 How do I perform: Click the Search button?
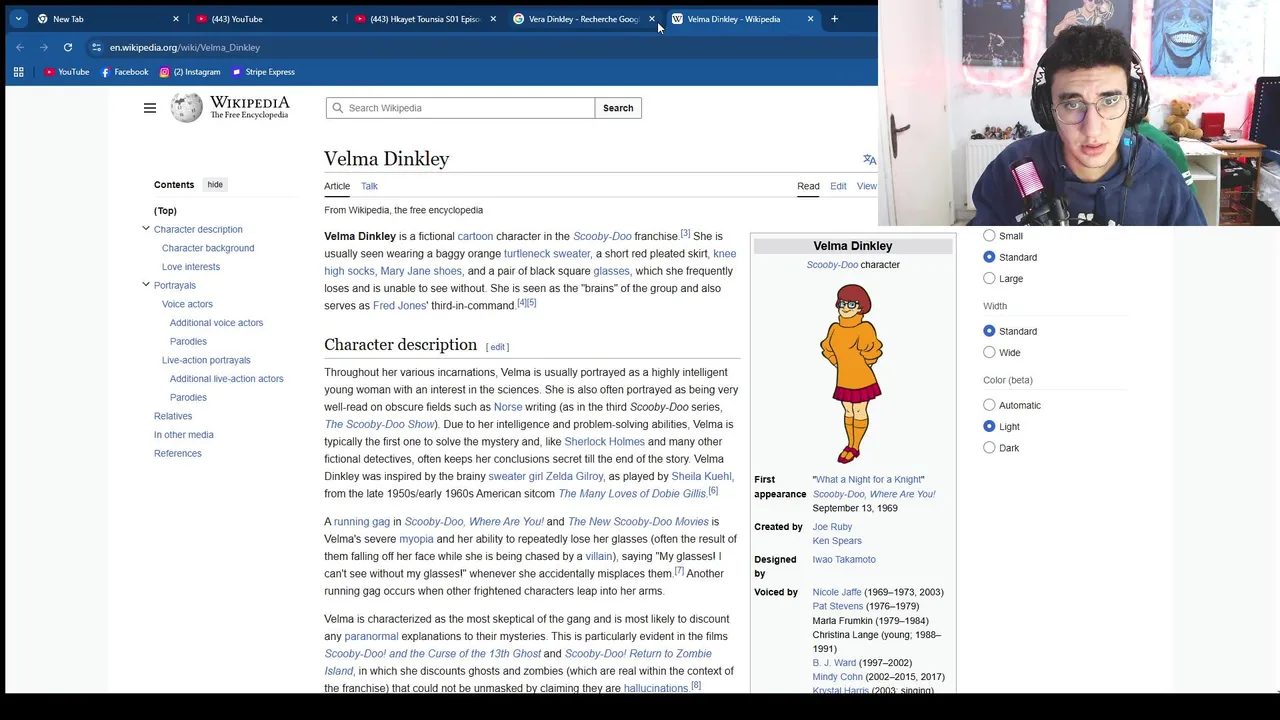(x=618, y=108)
